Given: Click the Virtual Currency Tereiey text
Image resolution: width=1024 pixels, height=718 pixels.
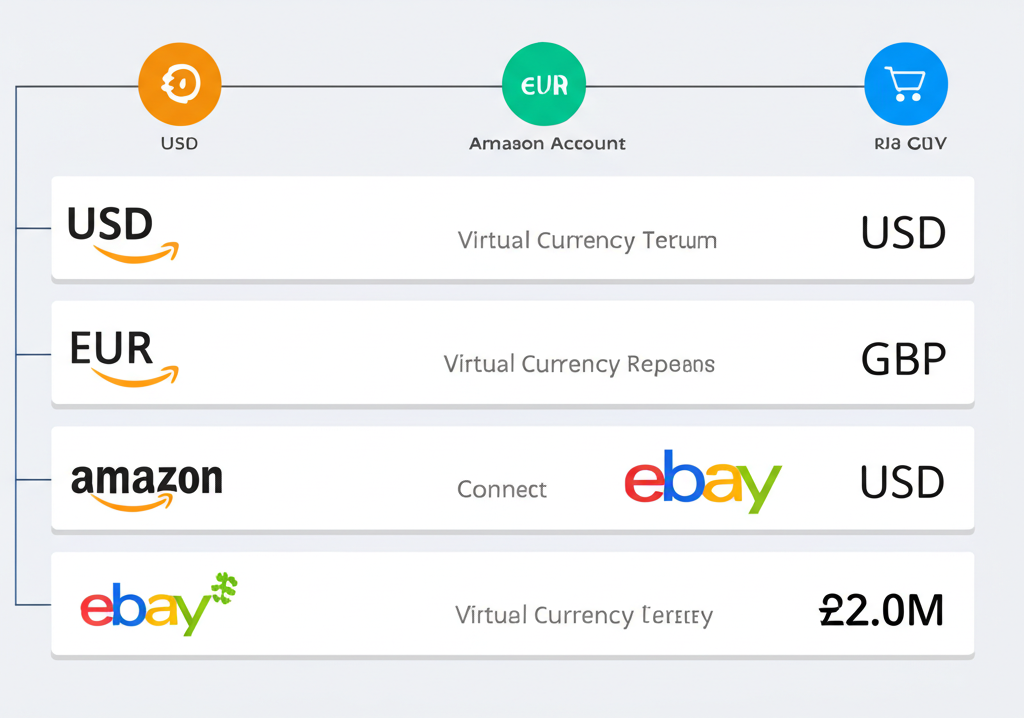Looking at the screenshot, I should pos(584,614).
